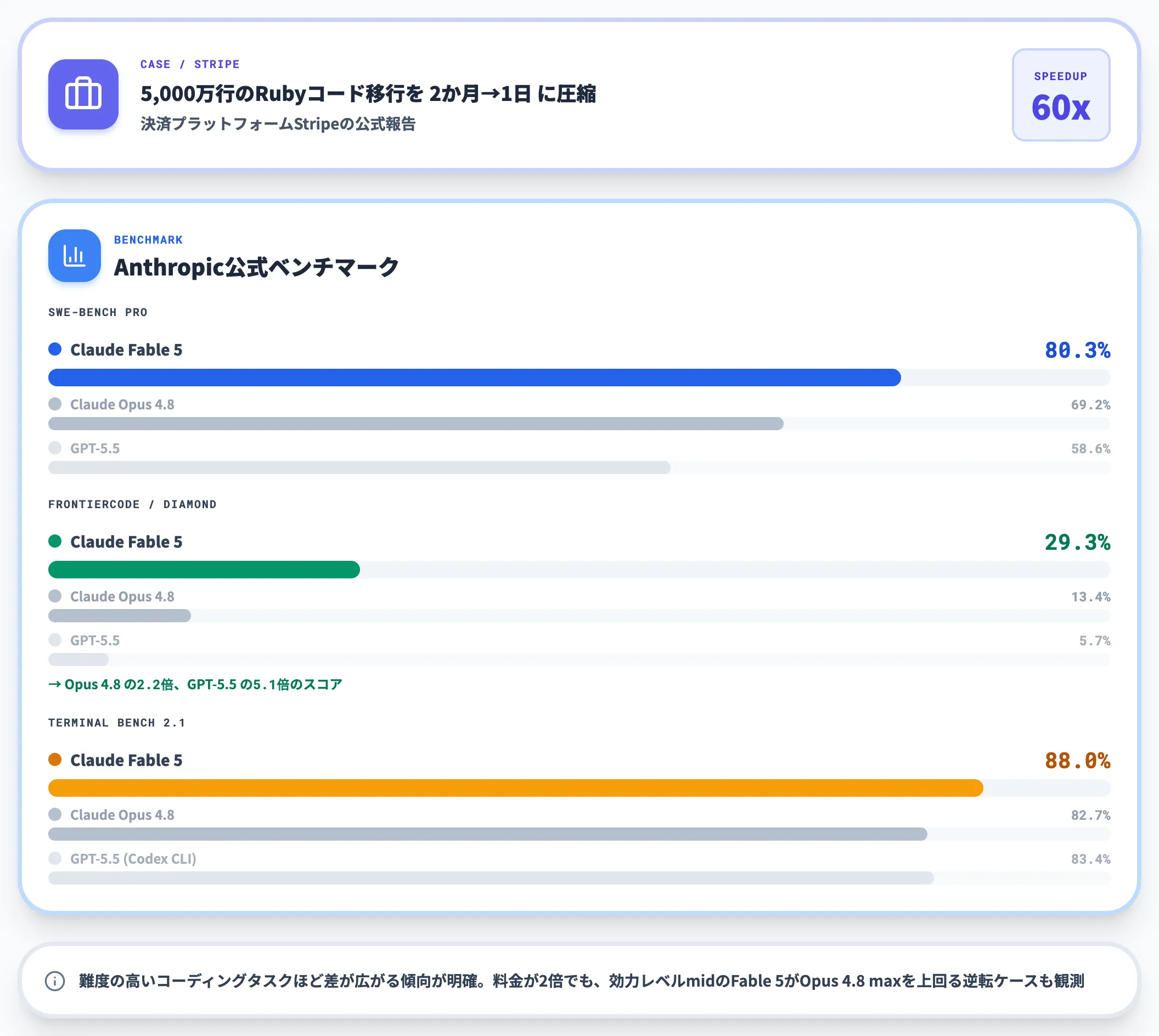Click the '13.4%' score value
Screen dimensions: 1159x1036
pyautogui.click(x=1090, y=596)
